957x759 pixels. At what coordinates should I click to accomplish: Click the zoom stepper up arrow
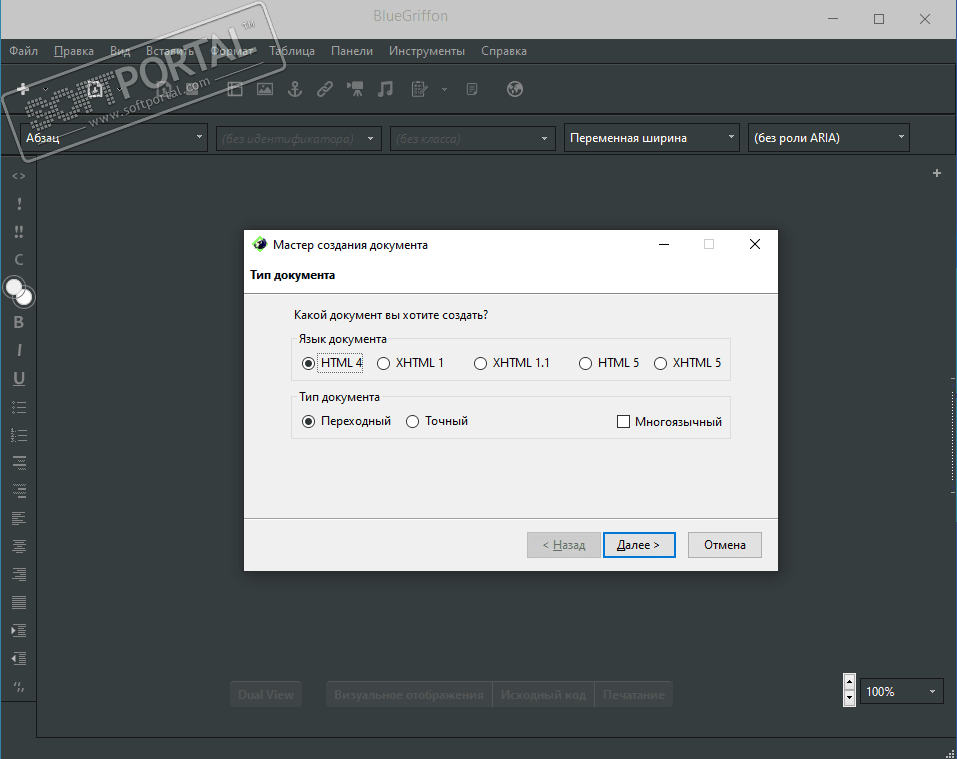click(x=849, y=682)
